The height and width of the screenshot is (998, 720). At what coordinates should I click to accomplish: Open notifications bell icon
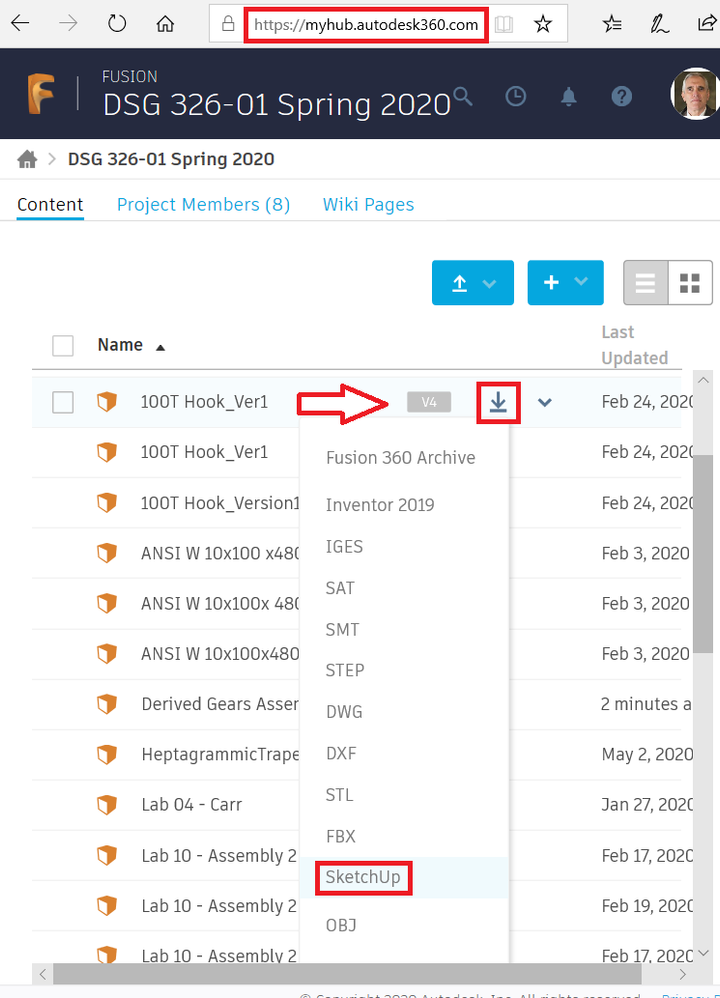(568, 97)
